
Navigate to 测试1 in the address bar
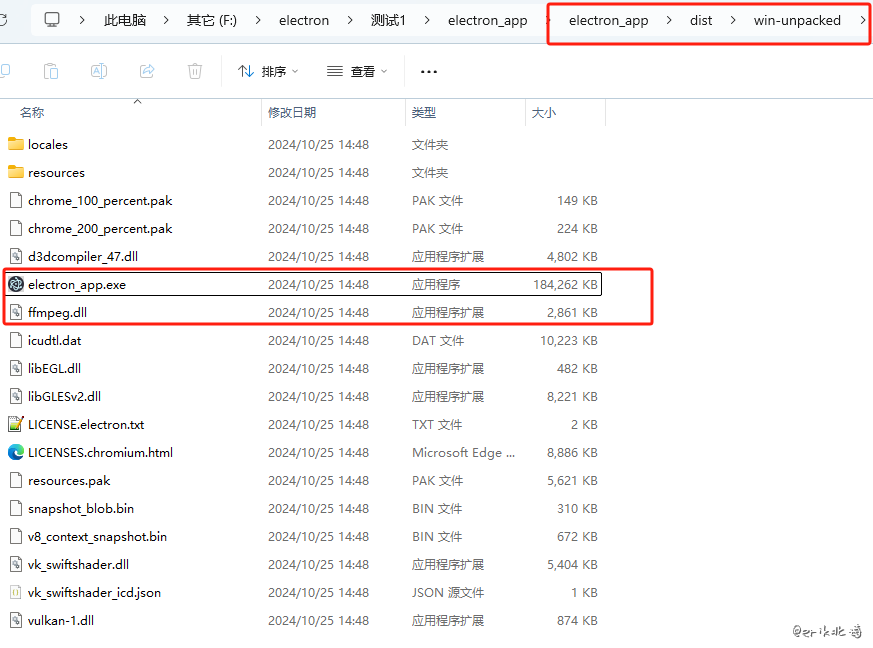[388, 20]
